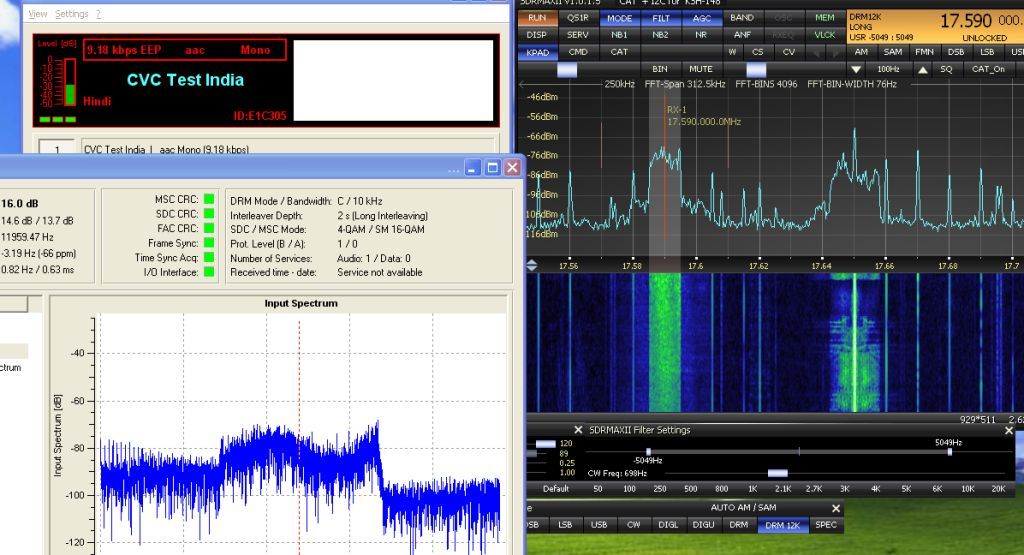Image resolution: width=1024 pixels, height=555 pixels.
Task: Close the AUTO AM / SAM panel
Action: coord(836,508)
